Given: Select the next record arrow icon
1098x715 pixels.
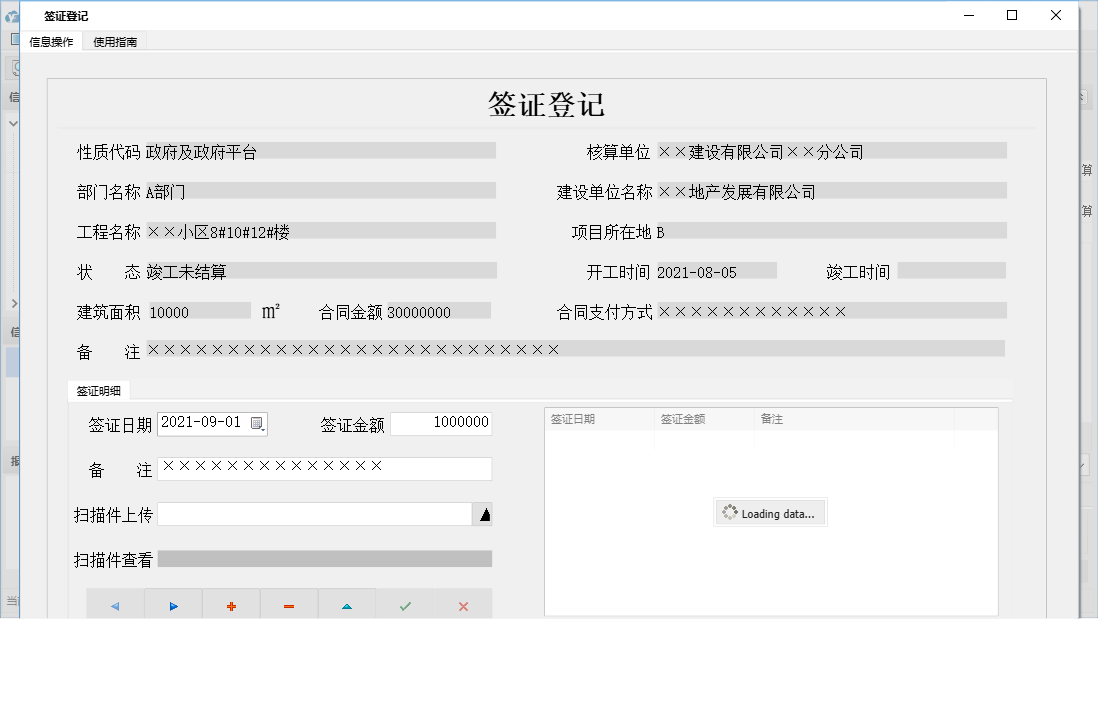Looking at the screenshot, I should (173, 605).
